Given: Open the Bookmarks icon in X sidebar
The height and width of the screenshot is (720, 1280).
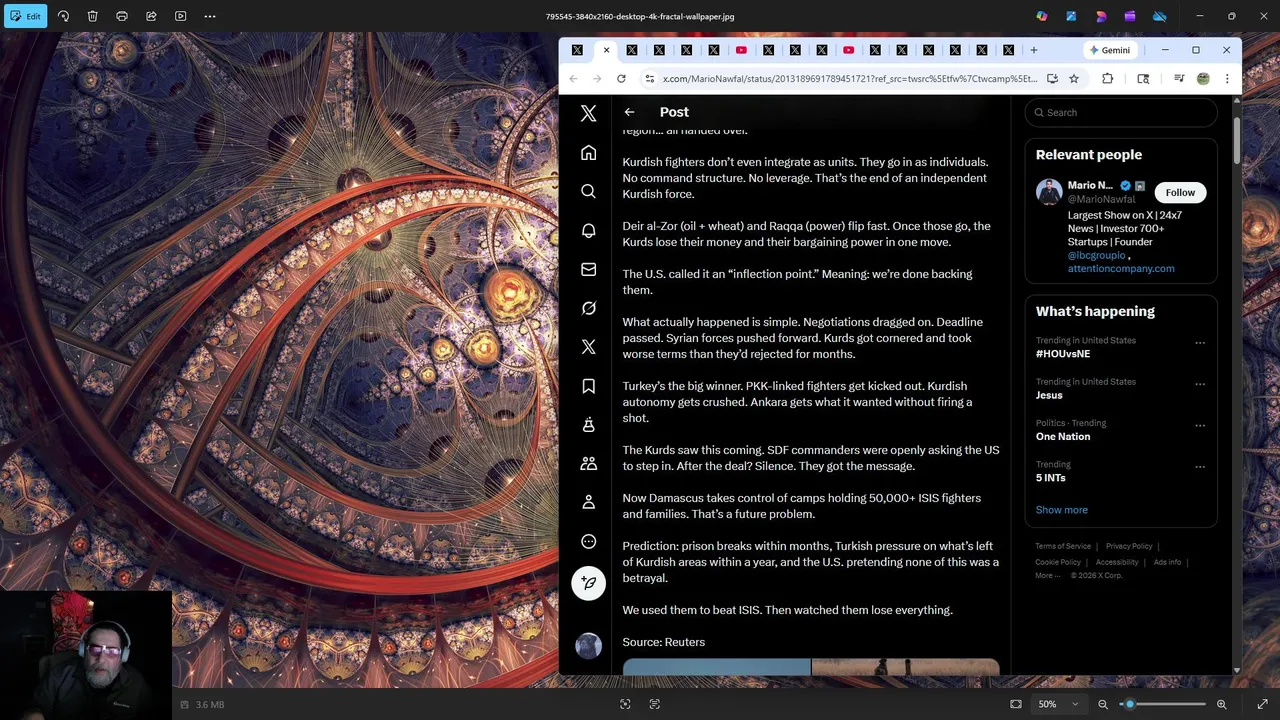Looking at the screenshot, I should (x=588, y=386).
